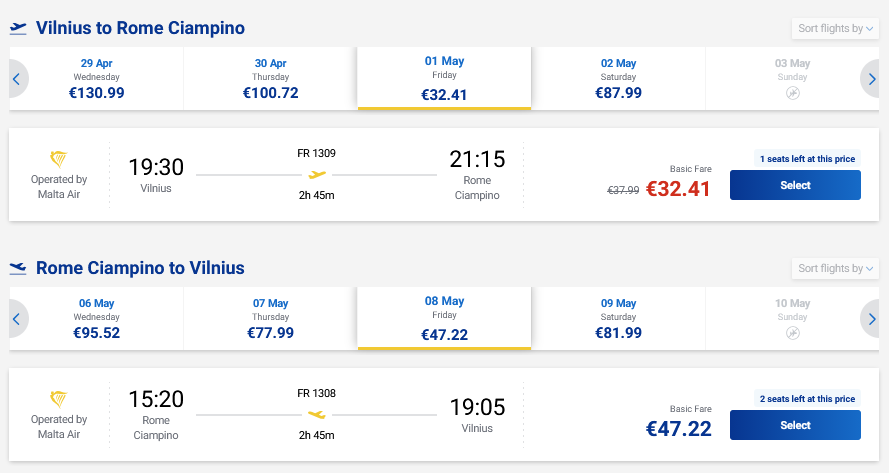Screen dimensions: 889x473
Task: Select 02 May Saturday €87.99 date tab
Action: pyautogui.click(x=617, y=78)
